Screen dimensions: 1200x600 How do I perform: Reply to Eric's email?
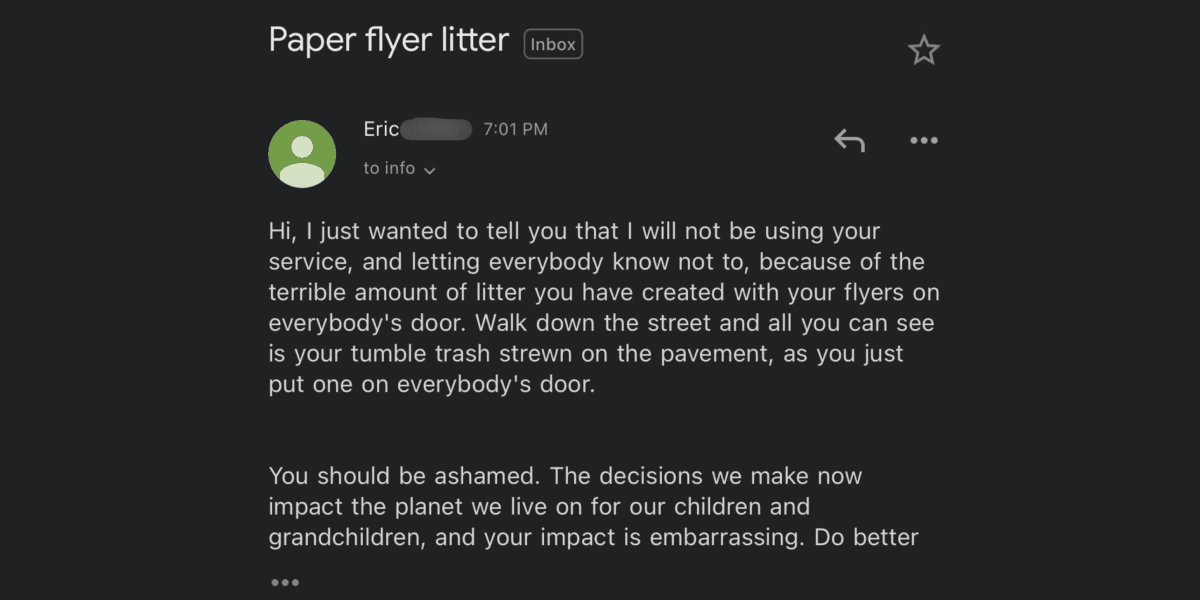pos(849,141)
